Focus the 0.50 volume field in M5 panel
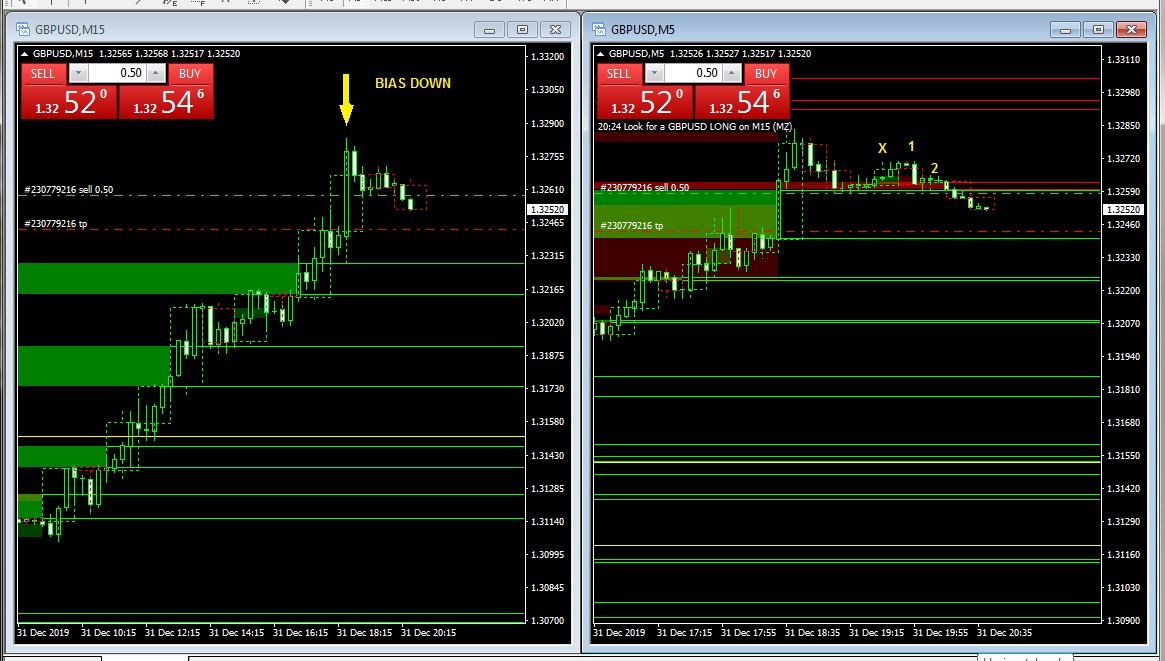 693,73
